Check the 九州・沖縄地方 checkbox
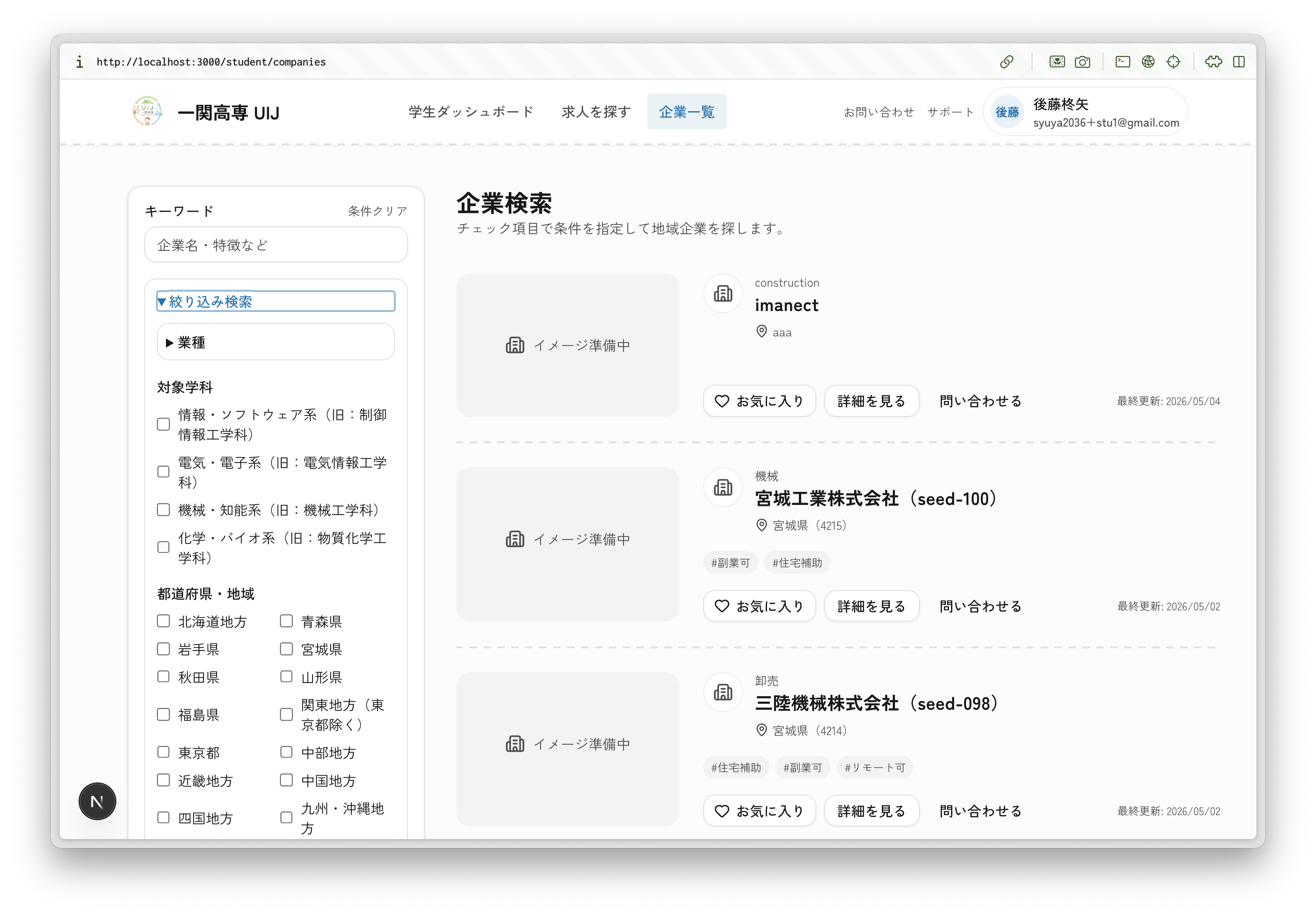 point(286,818)
